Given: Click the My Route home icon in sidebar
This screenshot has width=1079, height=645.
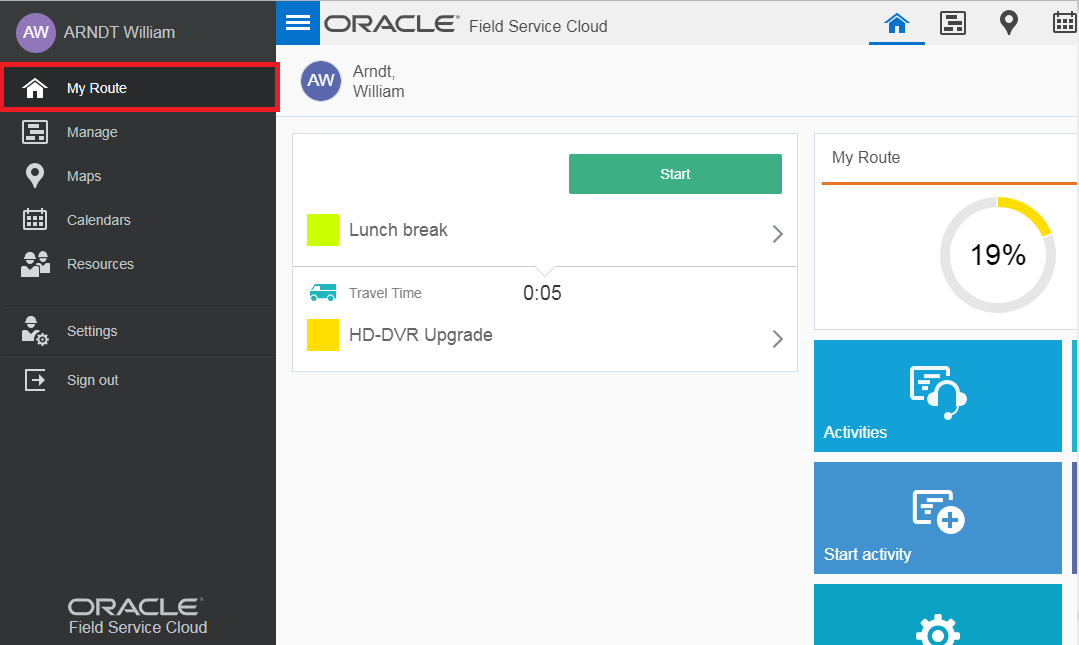Looking at the screenshot, I should pos(34,88).
